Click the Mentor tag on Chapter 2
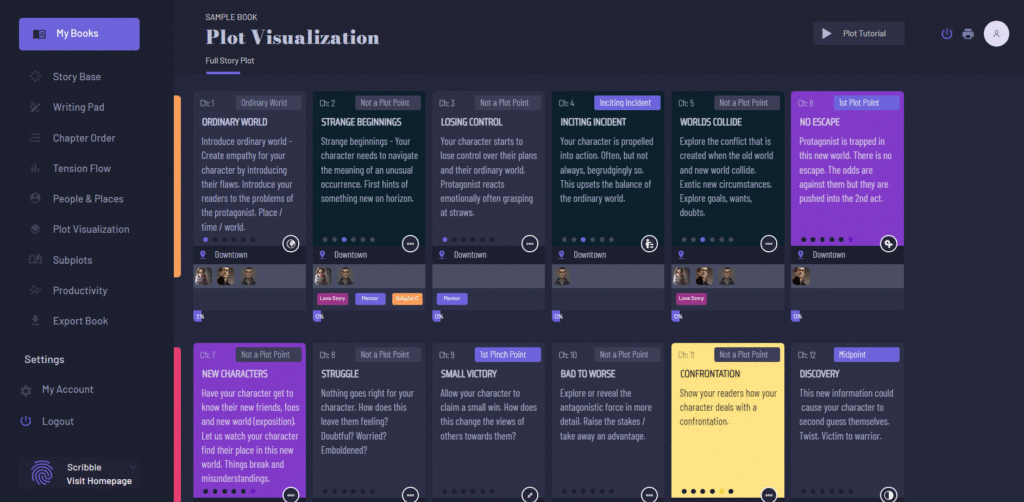Screen dimensions: 1024x502 (x=370, y=299)
